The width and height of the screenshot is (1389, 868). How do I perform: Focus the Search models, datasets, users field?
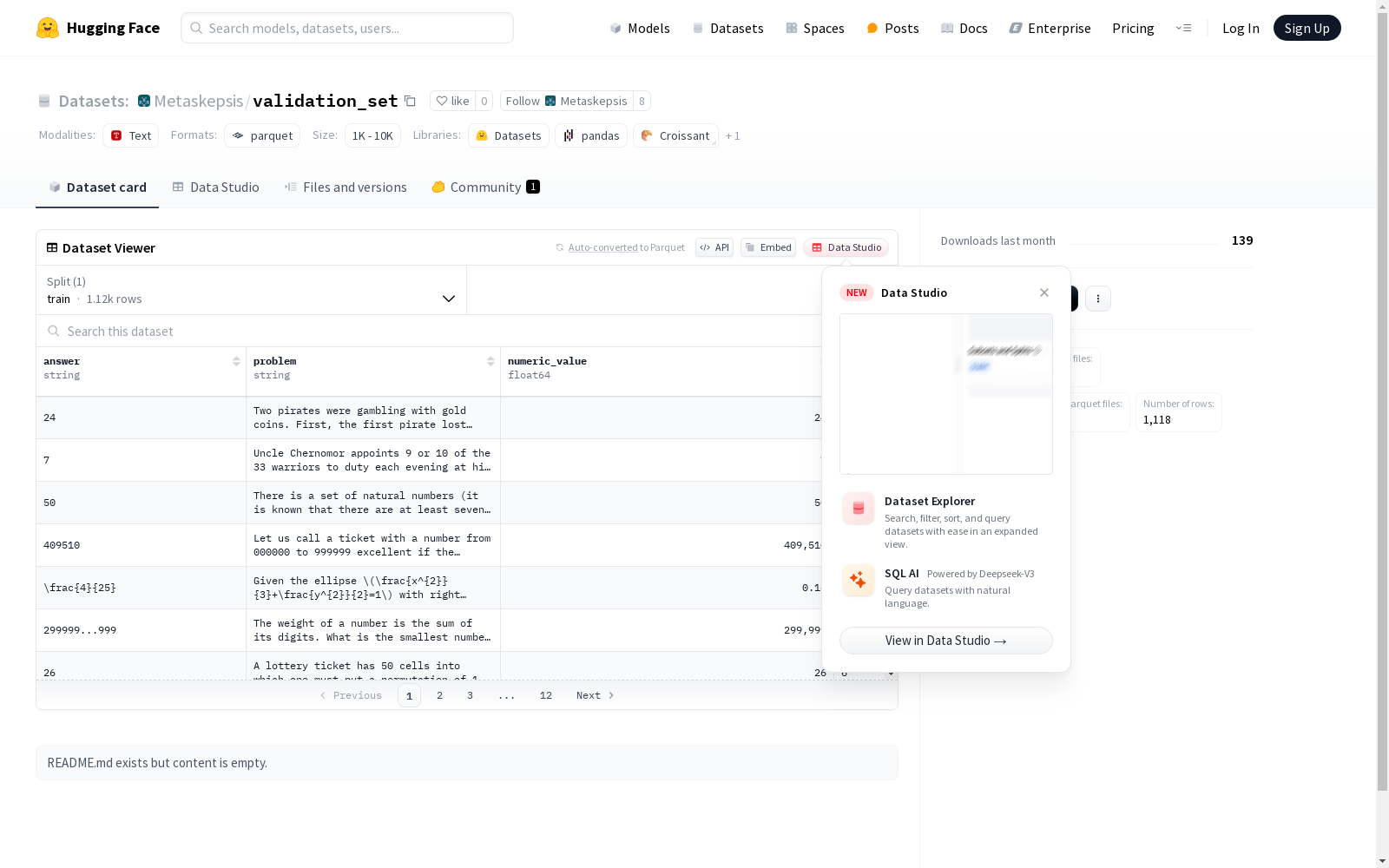pyautogui.click(x=347, y=28)
